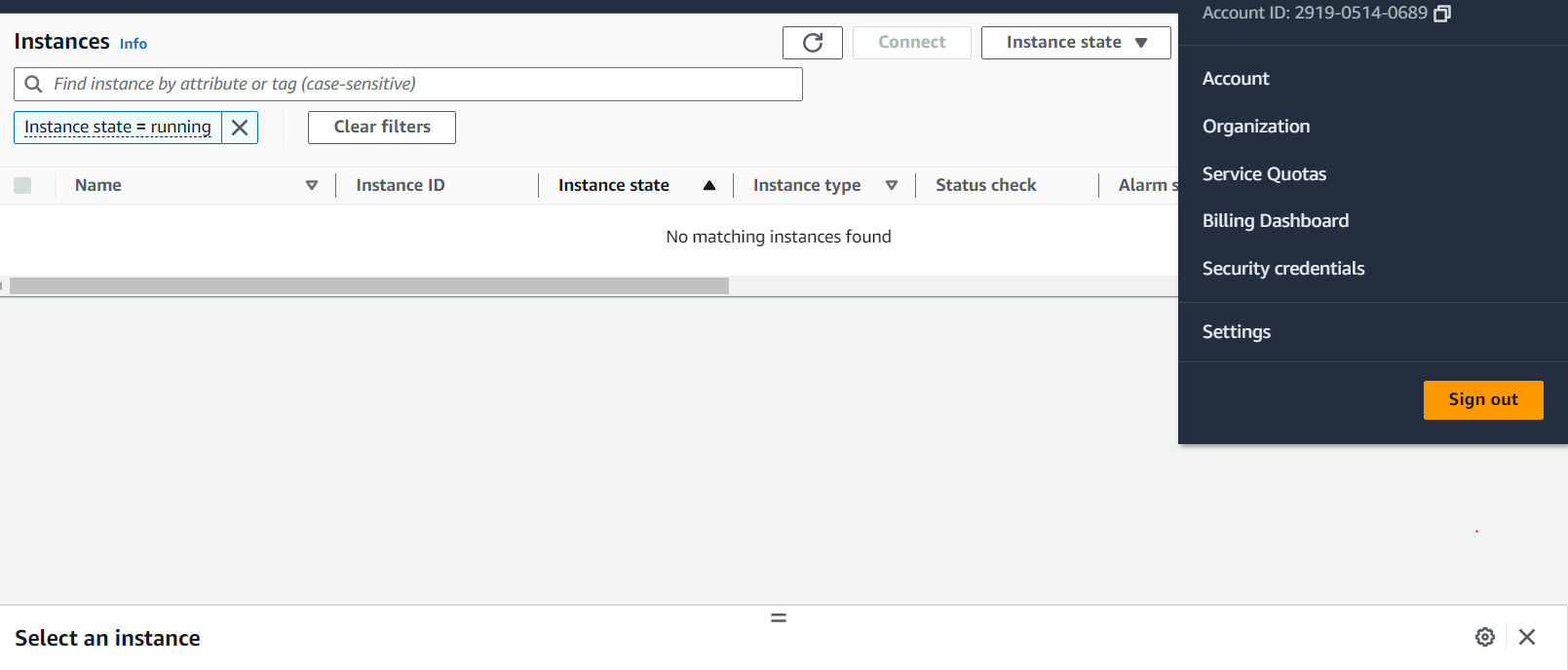Viewport: 1568px width, 670px height.
Task: Click the Connect button
Action: (x=912, y=43)
